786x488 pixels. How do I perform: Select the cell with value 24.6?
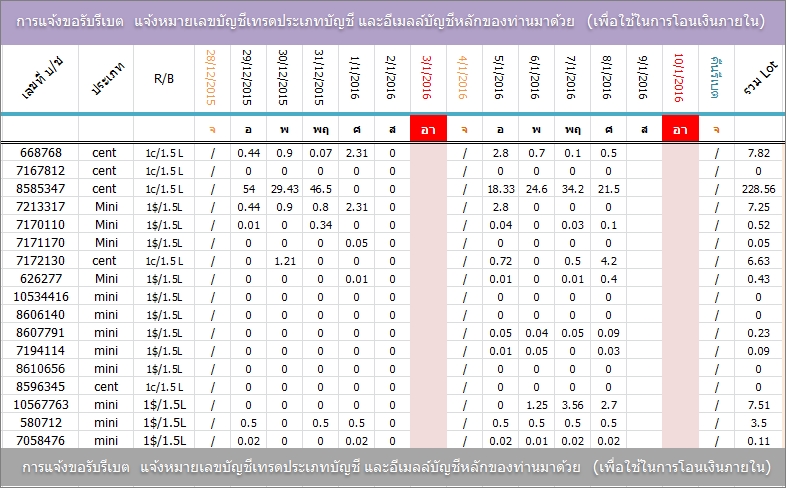(536, 189)
